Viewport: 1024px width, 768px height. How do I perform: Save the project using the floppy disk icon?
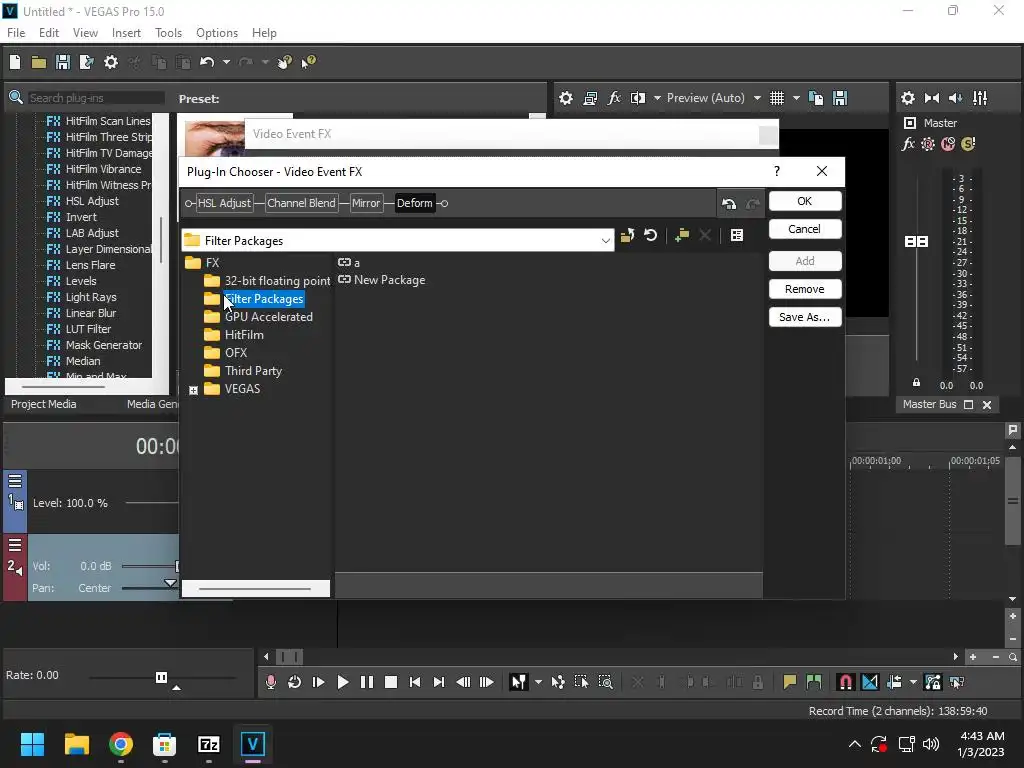coord(63,62)
